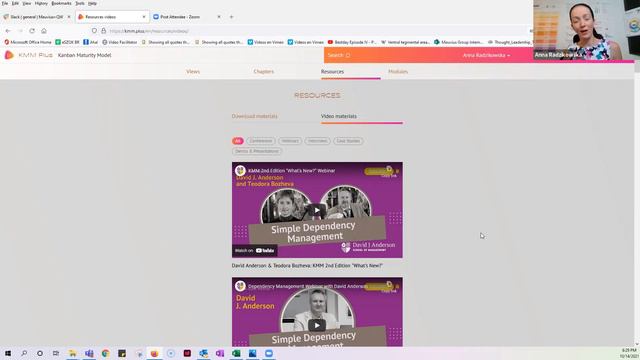Image resolution: width=640 pixels, height=360 pixels.
Task: Open the File menu
Action: (x=5, y=3)
